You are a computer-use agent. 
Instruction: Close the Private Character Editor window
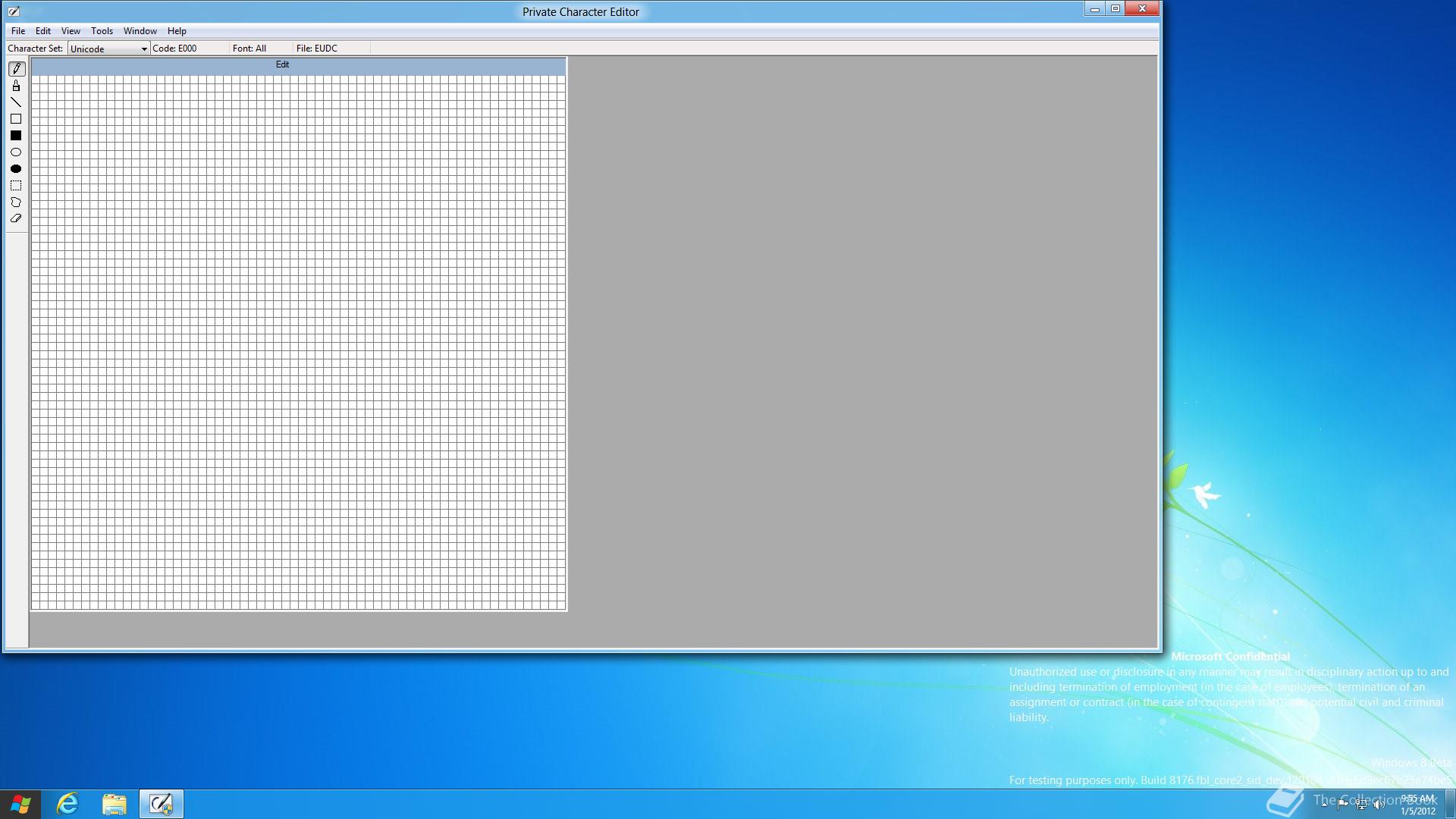1142,9
